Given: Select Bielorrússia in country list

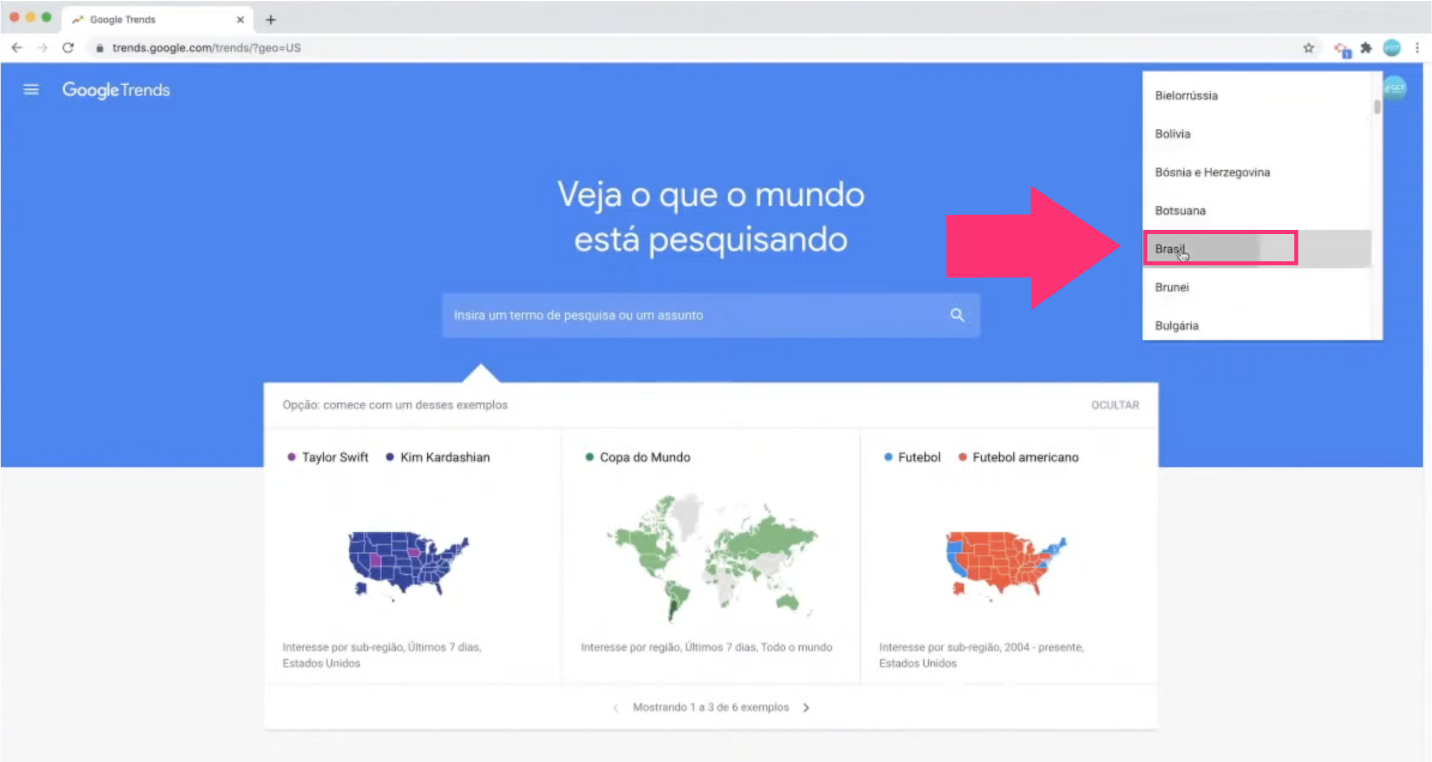Looking at the screenshot, I should pyautogui.click(x=1257, y=96).
